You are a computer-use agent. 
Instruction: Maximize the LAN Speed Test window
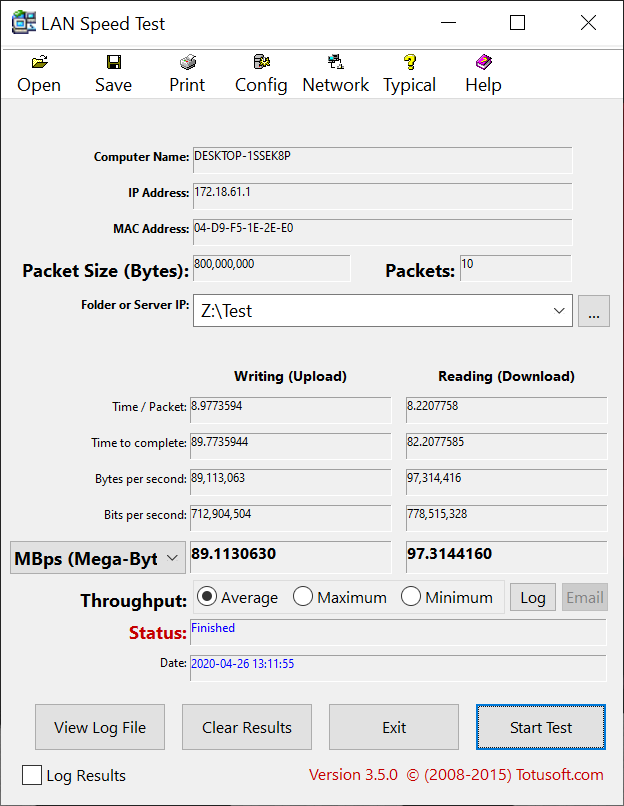point(517,23)
